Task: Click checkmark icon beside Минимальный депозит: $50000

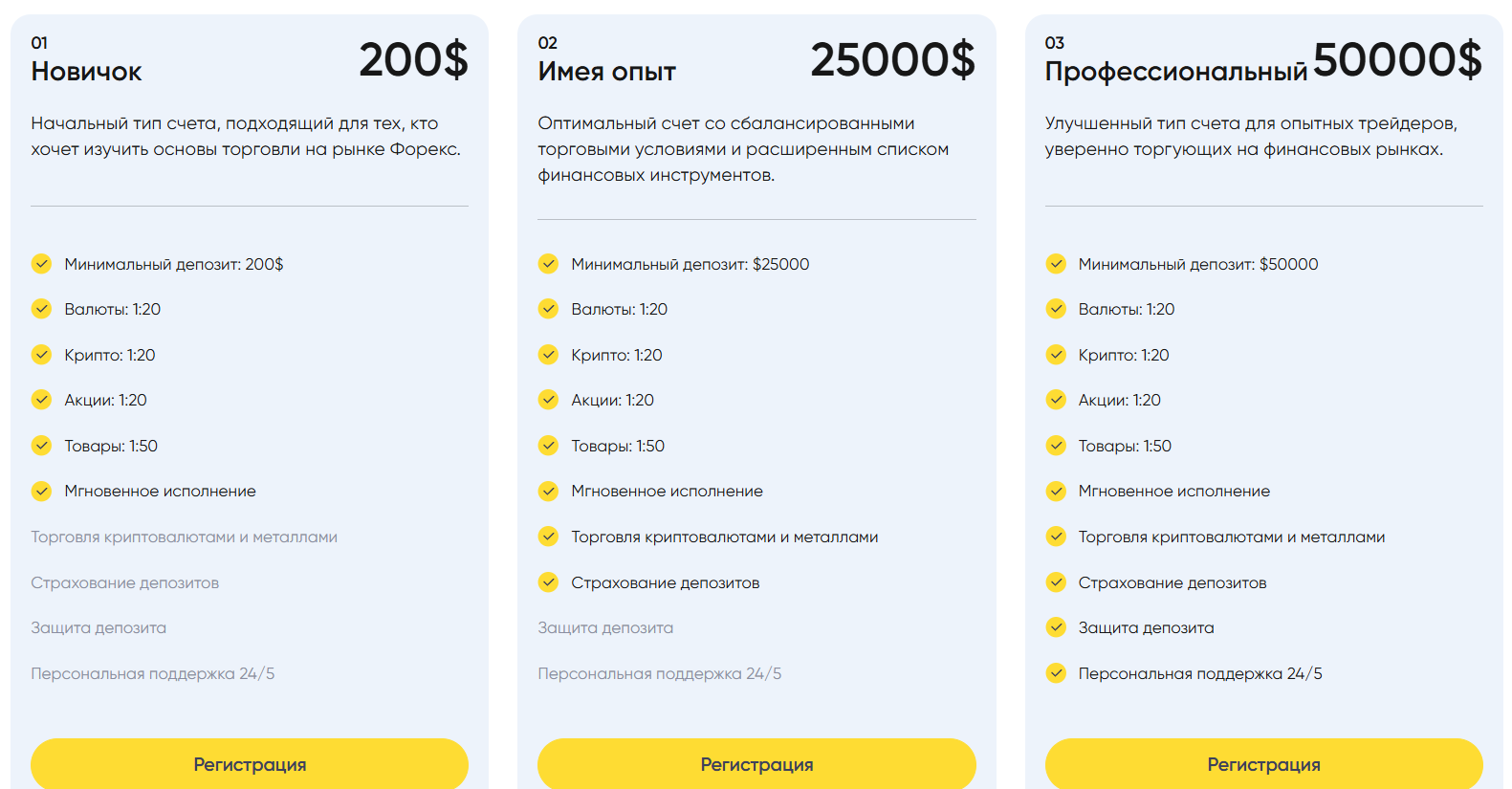Action: (x=1056, y=263)
